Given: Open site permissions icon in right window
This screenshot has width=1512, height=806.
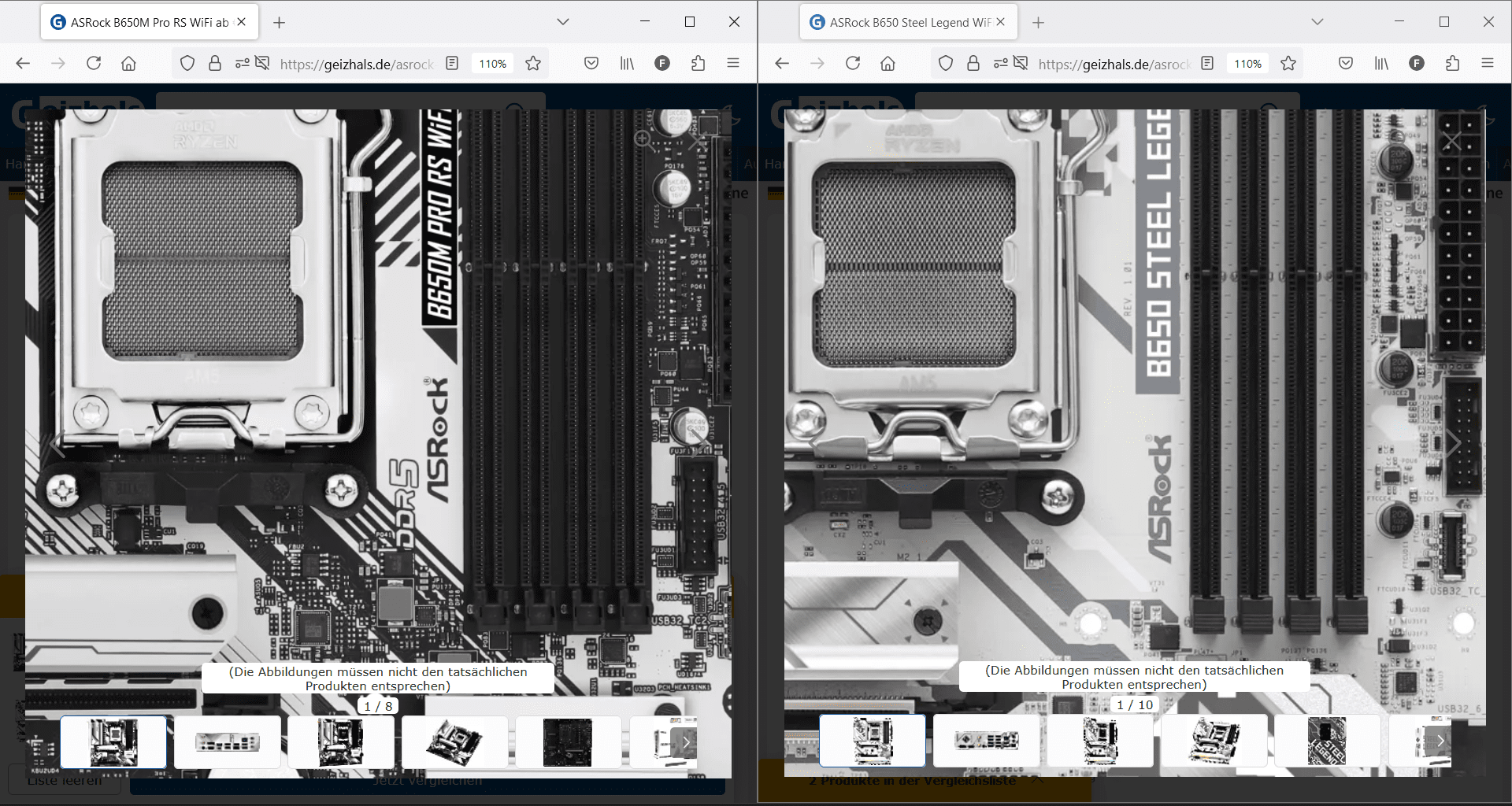Looking at the screenshot, I should 1000,64.
